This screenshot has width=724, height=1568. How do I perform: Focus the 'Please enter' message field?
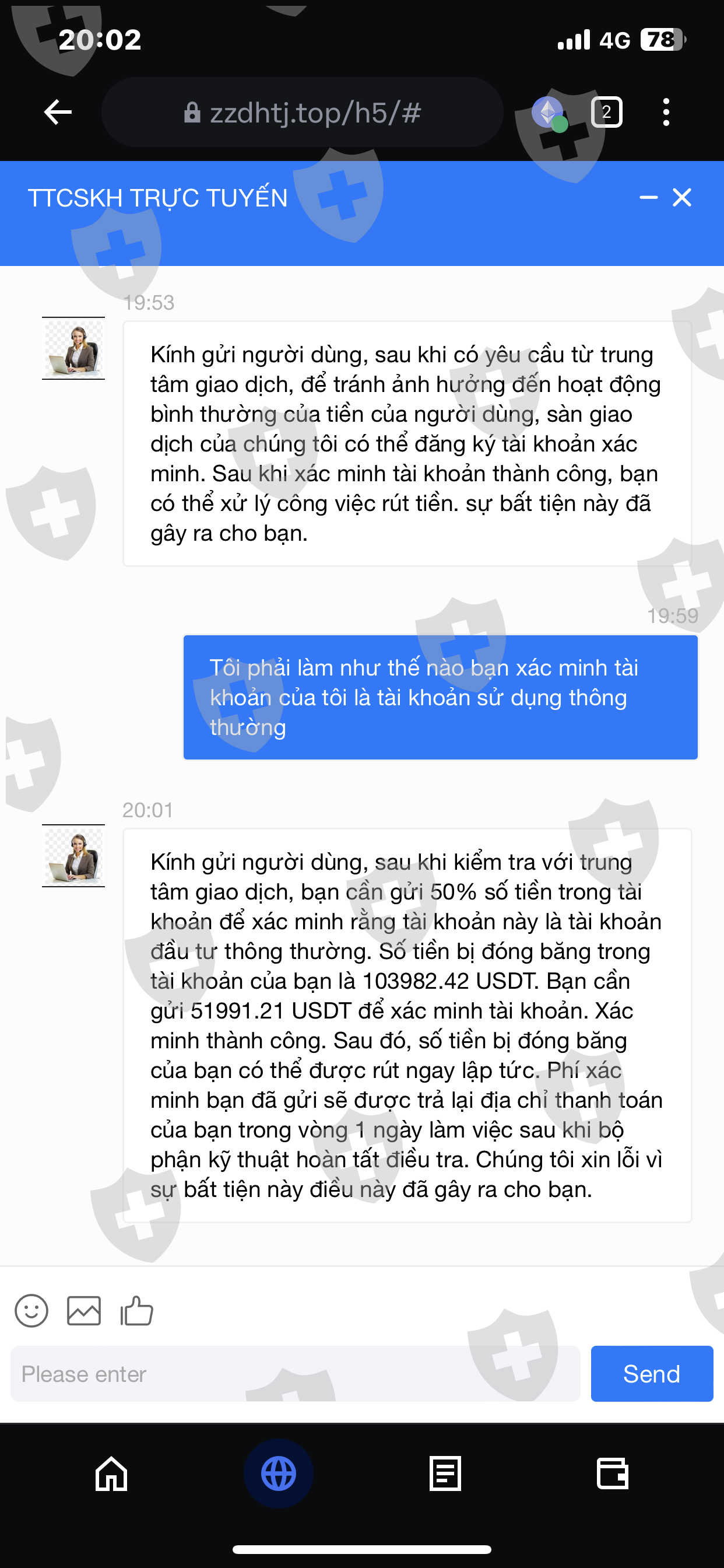coord(295,1373)
